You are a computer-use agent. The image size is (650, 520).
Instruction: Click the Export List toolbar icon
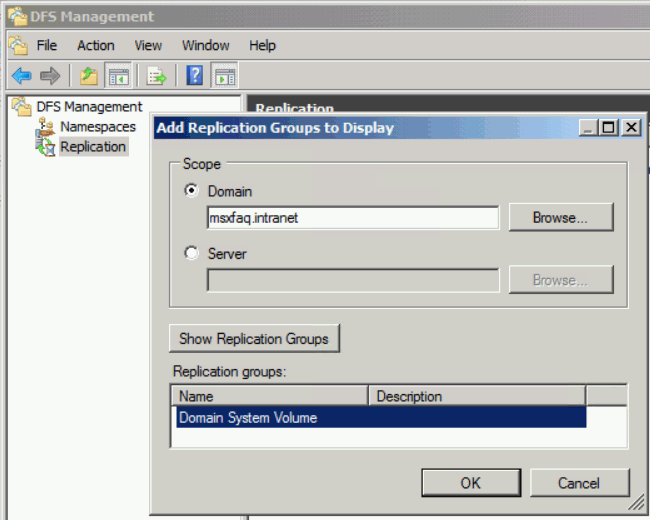click(x=157, y=76)
